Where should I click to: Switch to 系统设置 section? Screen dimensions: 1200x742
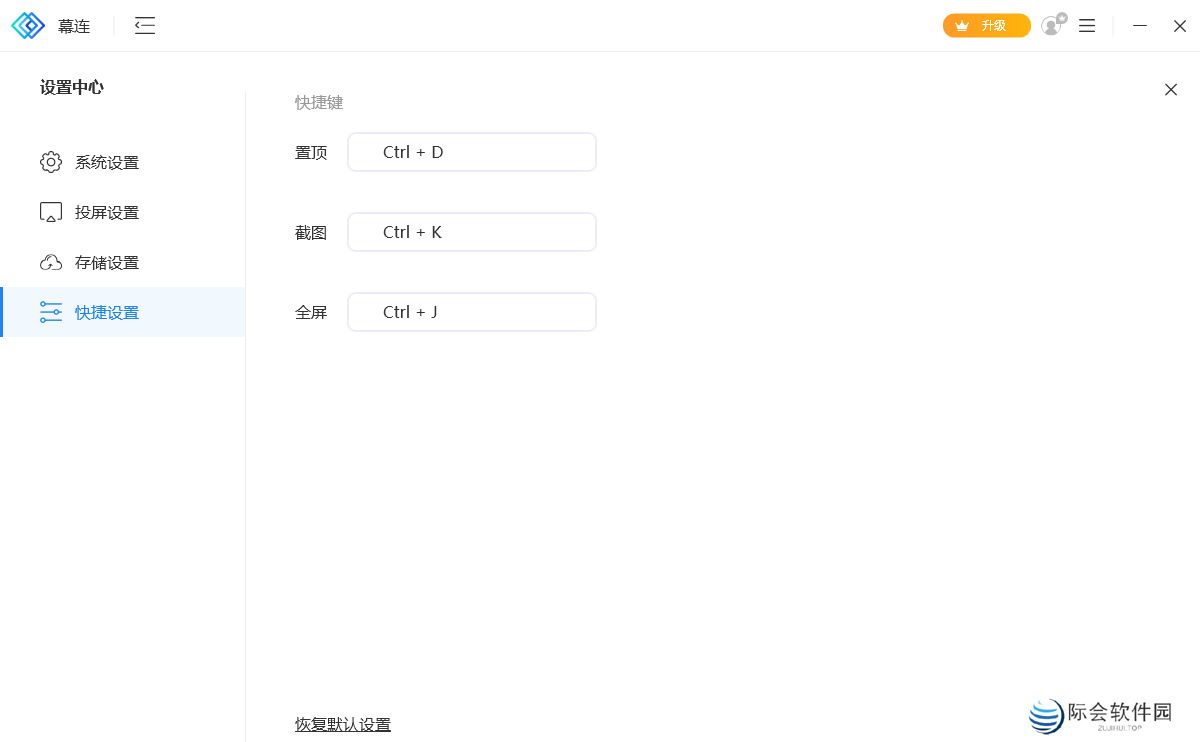coord(105,162)
